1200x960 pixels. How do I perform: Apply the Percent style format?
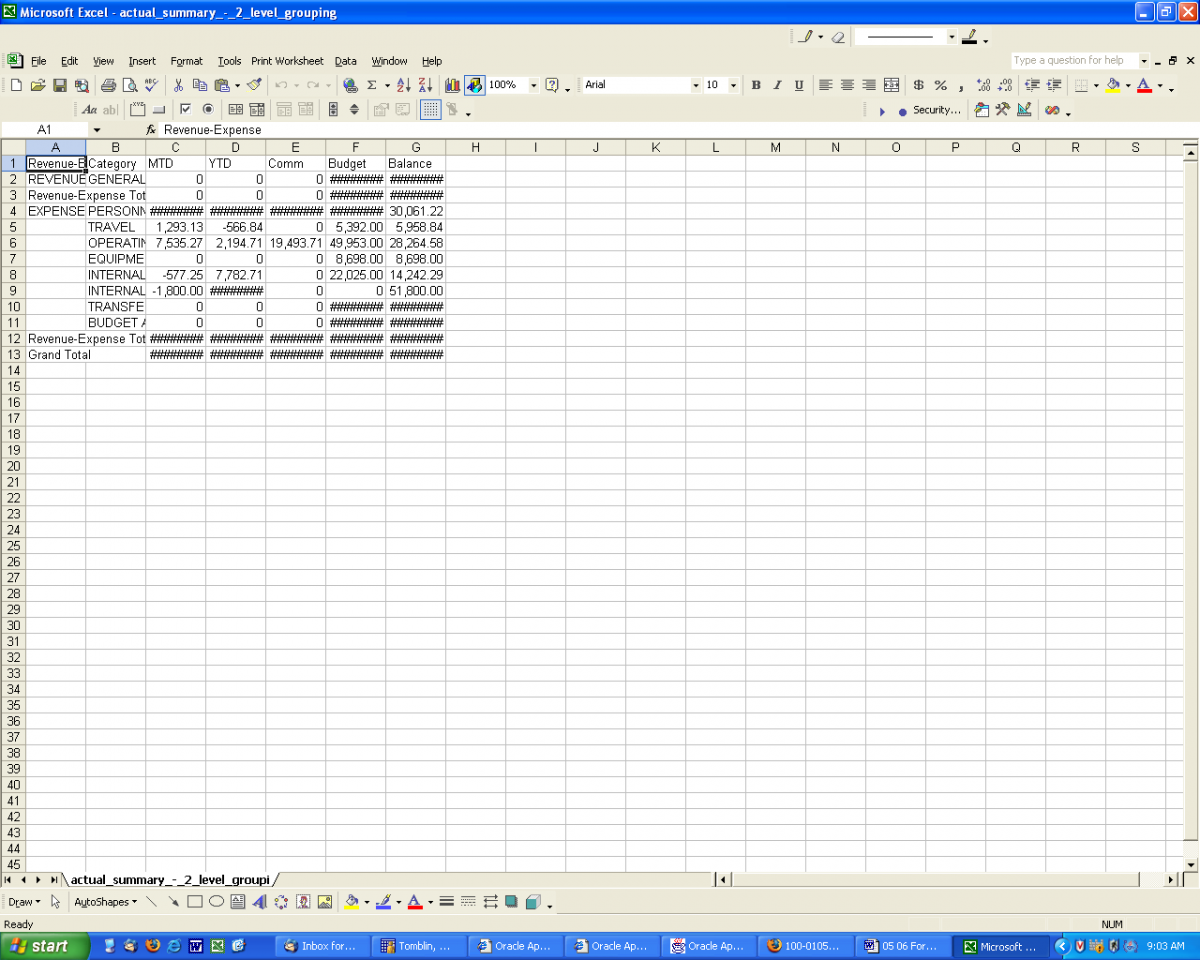[x=941, y=85]
